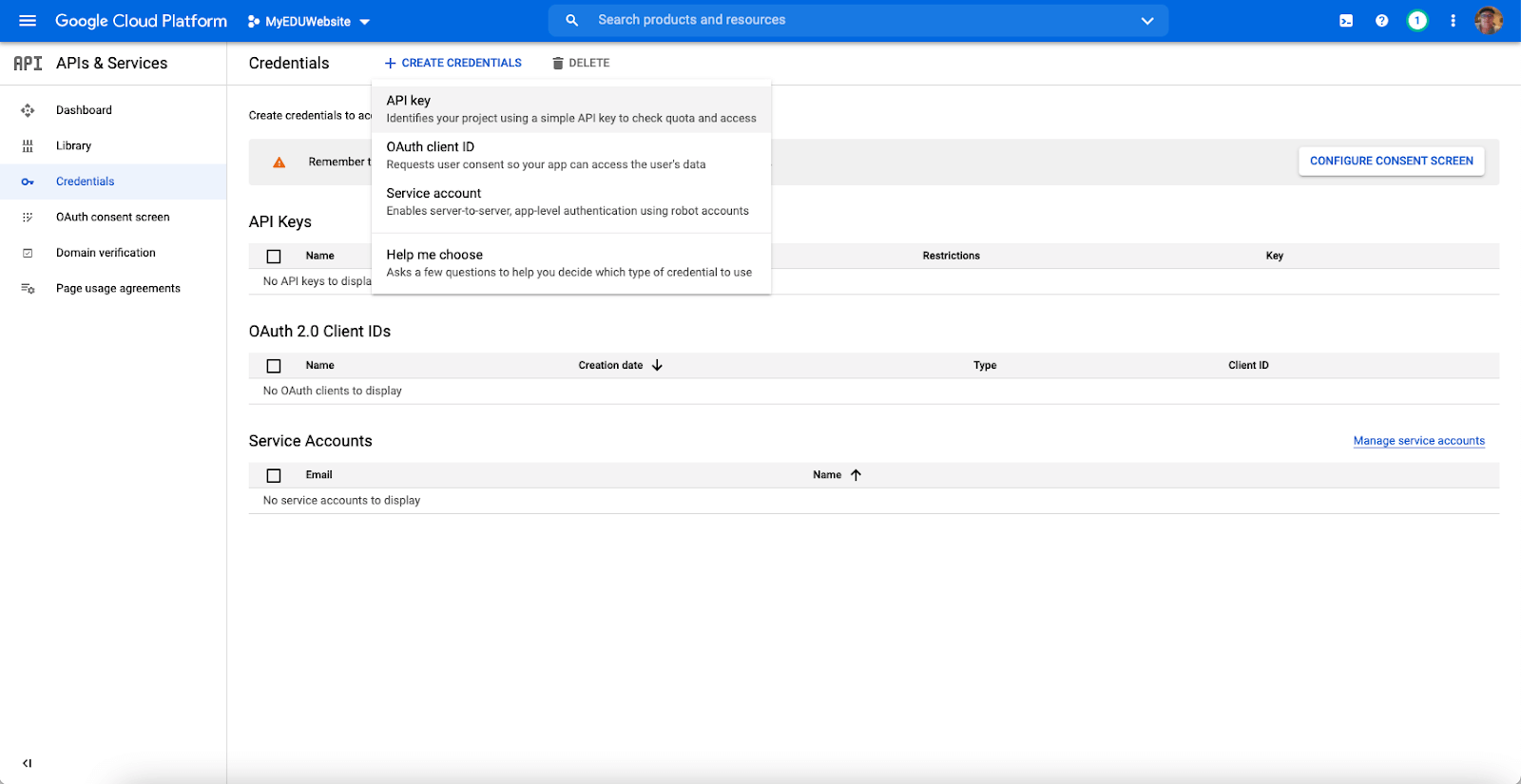Open the MyEDUWebsite project selector

[x=309, y=21]
